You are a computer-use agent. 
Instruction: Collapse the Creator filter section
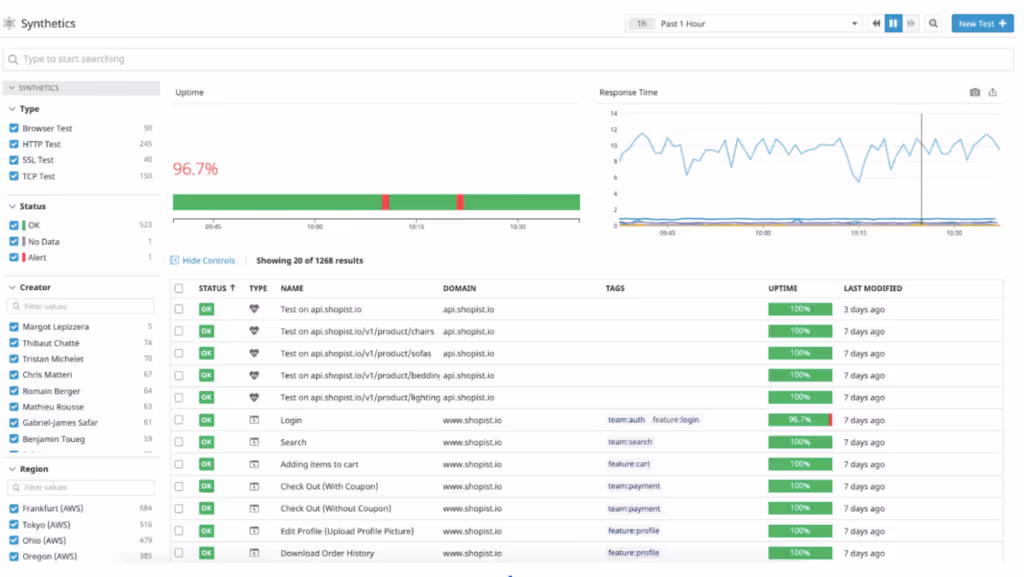[x=14, y=286]
